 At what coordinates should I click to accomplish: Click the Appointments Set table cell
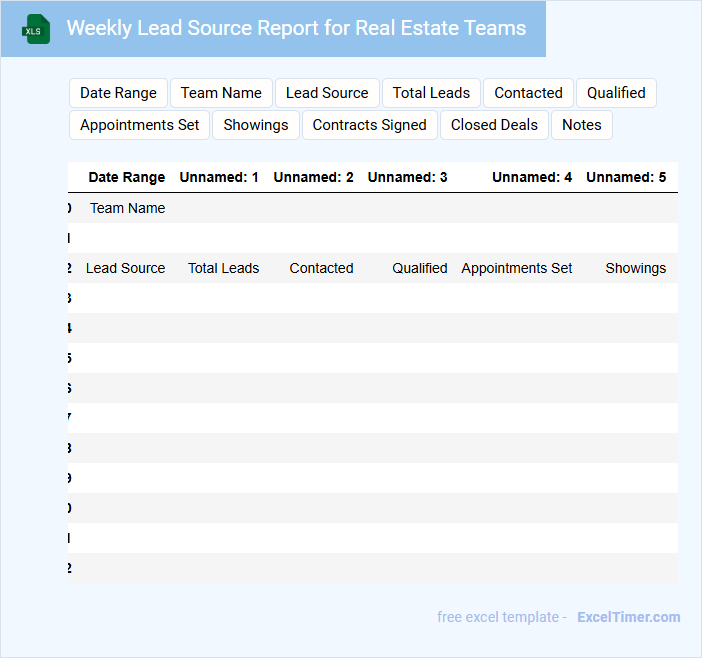pyautogui.click(x=517, y=268)
